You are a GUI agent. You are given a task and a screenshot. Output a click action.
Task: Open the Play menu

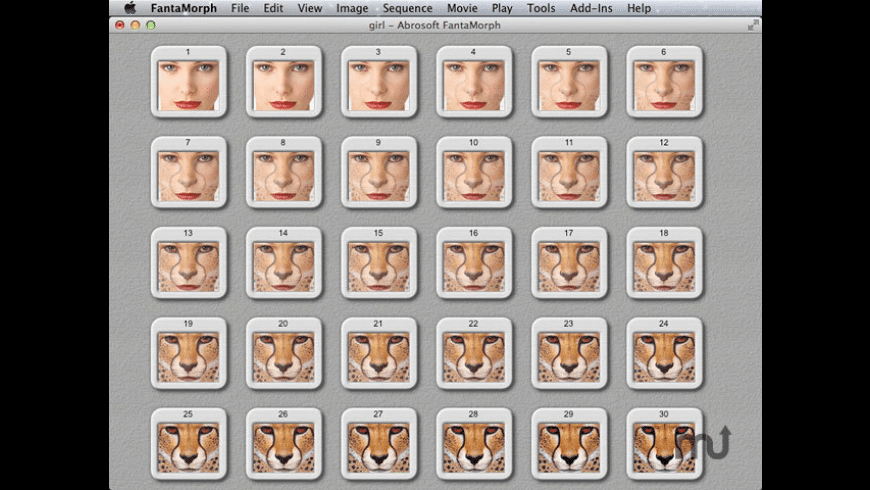pos(502,8)
